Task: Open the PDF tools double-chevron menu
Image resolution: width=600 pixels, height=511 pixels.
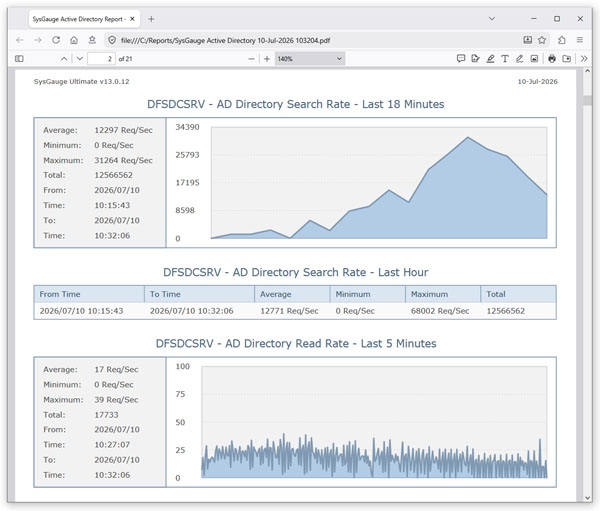Action: (584, 59)
